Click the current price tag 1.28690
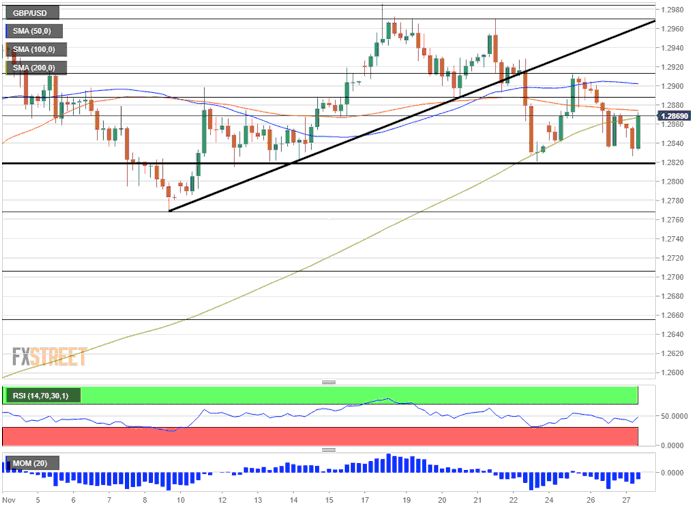This screenshot has height=510, width=691. pyautogui.click(x=674, y=116)
